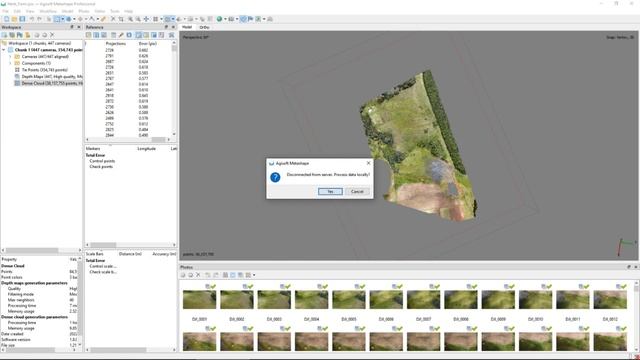
Task: Click the Redo arrow in main toolbar
Action: click(x=40, y=19)
